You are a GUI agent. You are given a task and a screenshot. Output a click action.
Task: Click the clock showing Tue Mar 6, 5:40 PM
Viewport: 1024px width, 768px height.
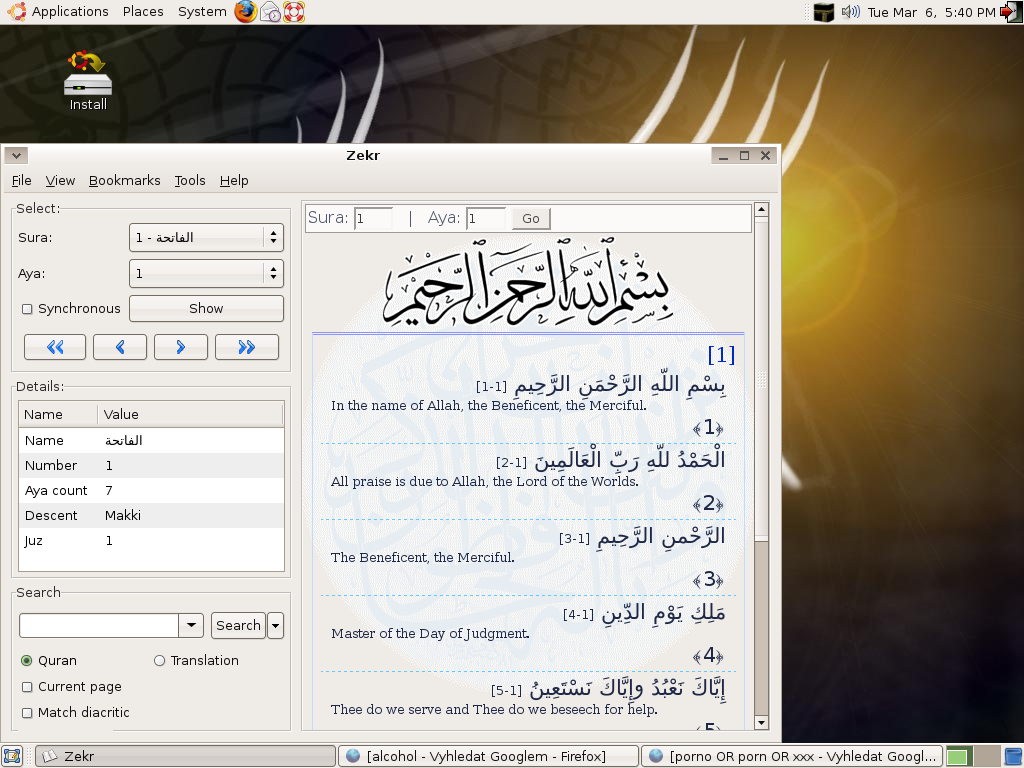tap(931, 12)
